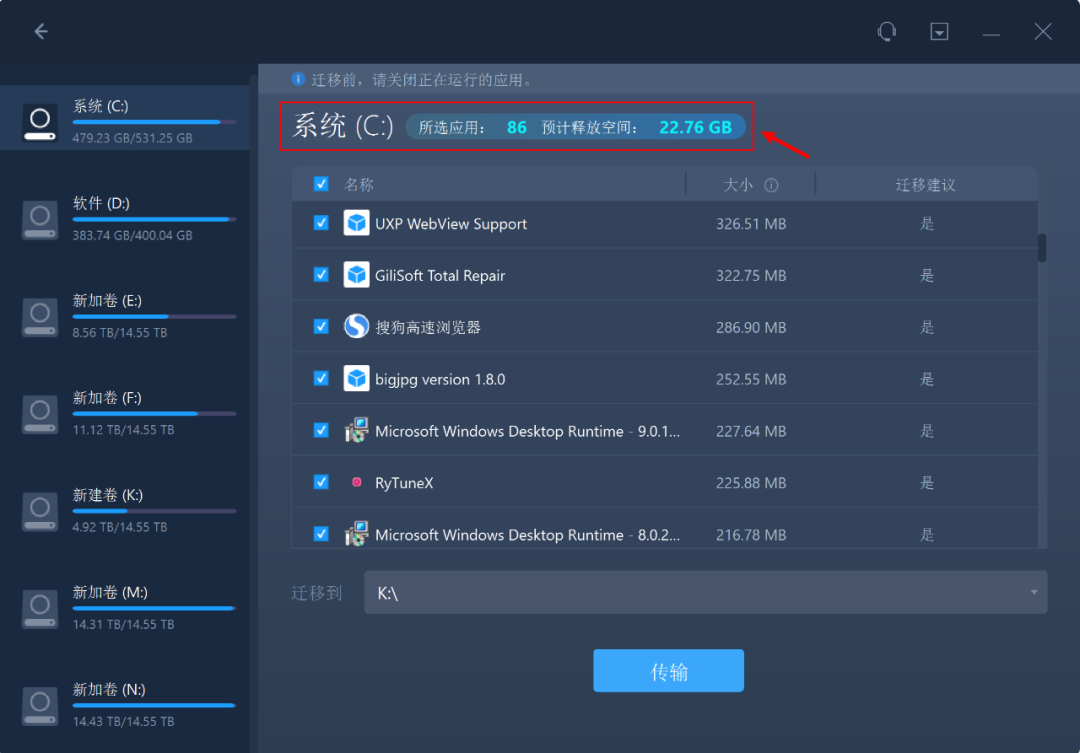
Task: Click the RyTuneX name text
Action: point(404,483)
